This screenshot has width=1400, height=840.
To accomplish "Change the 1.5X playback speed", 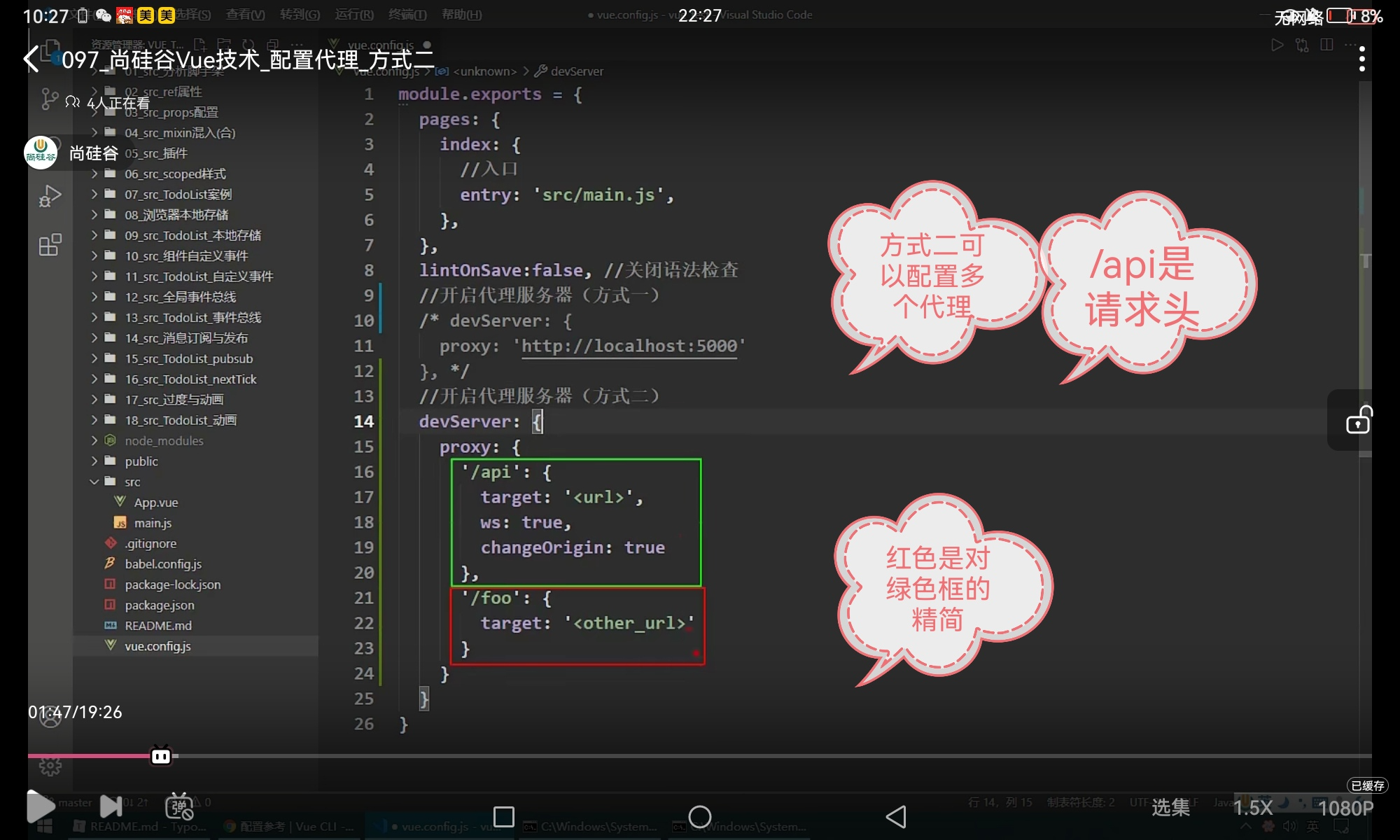I will 1252,807.
